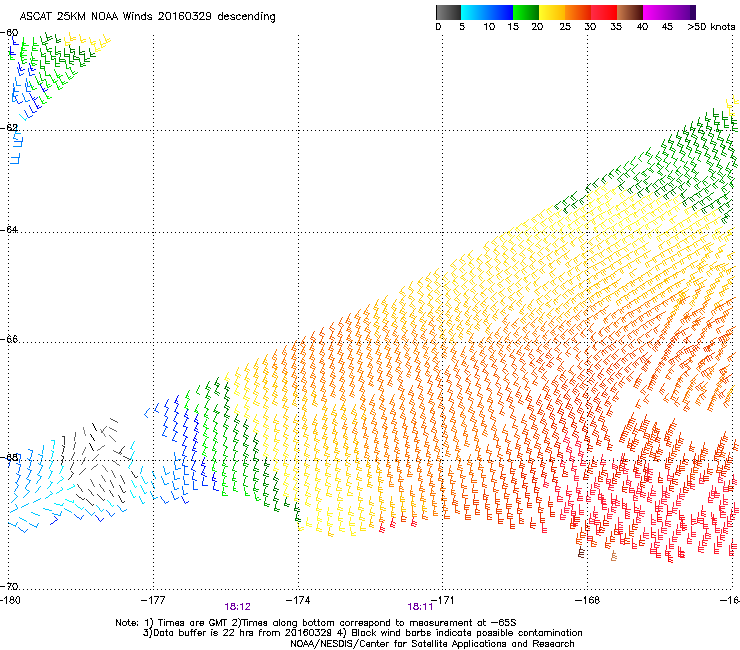Click latitude label '-70' on left axis

click(x=9, y=586)
